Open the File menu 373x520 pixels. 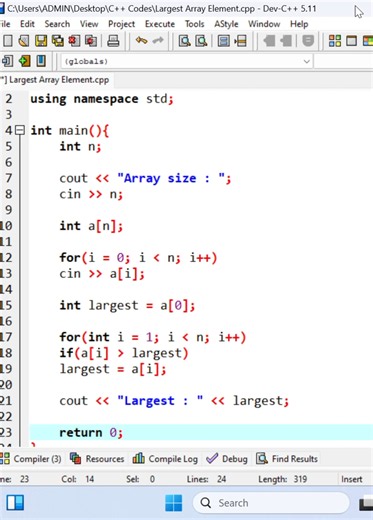pyautogui.click(x=5, y=24)
